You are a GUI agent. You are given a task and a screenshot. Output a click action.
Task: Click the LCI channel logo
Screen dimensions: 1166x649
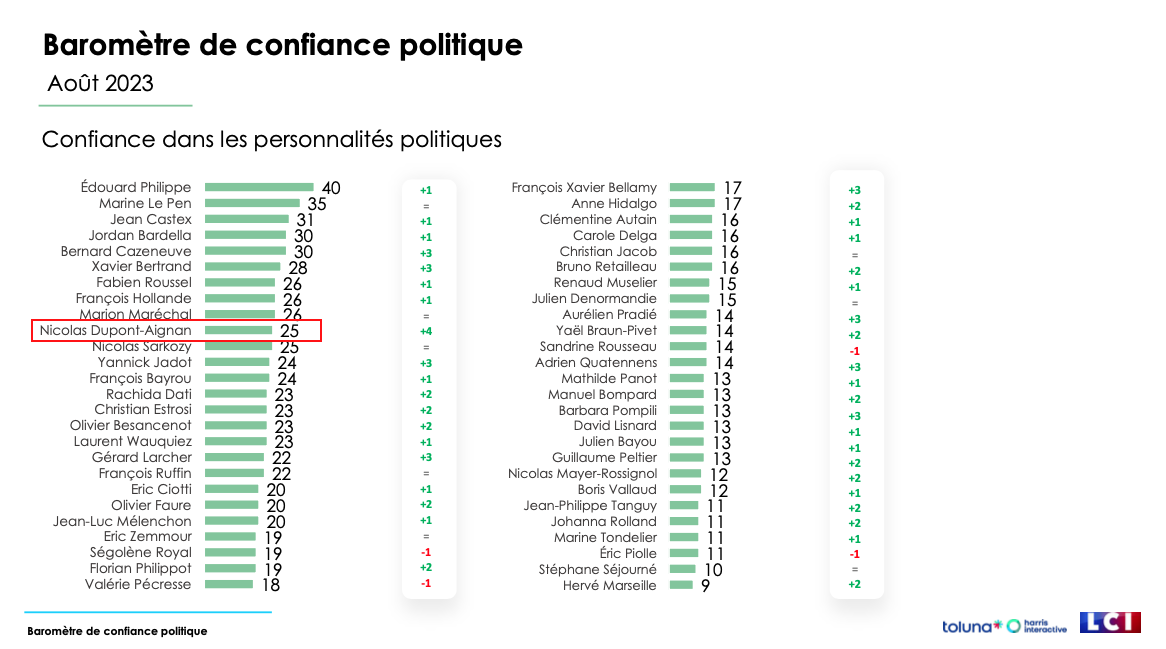pyautogui.click(x=1110, y=623)
